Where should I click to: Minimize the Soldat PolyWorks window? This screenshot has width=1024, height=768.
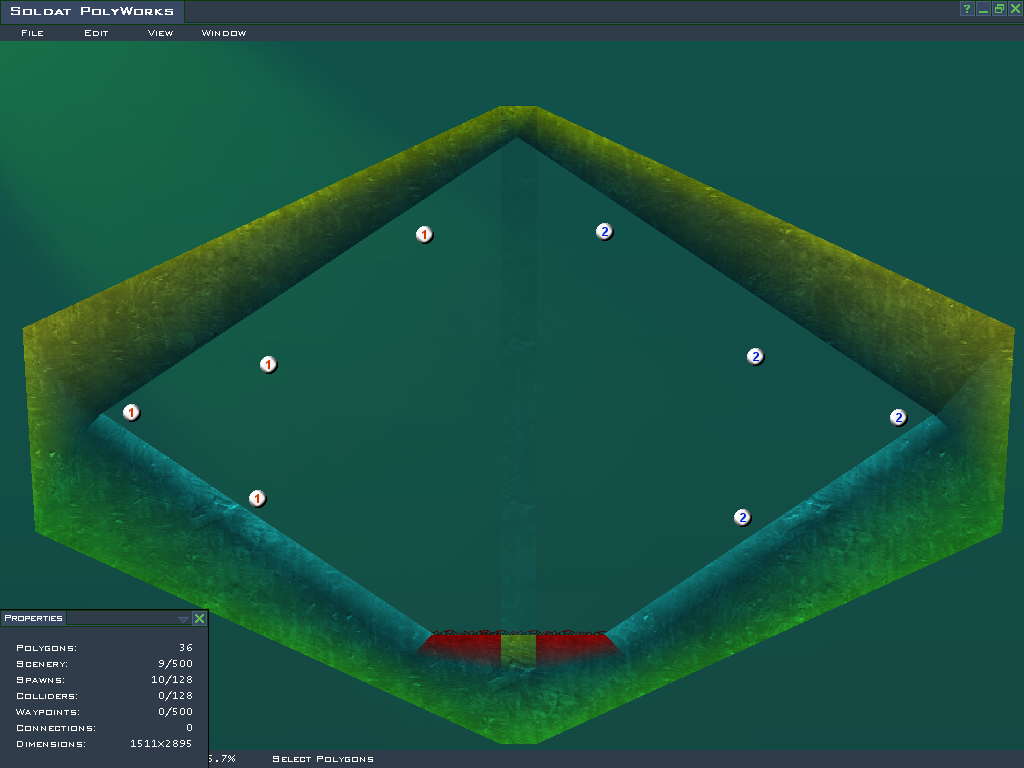983,9
